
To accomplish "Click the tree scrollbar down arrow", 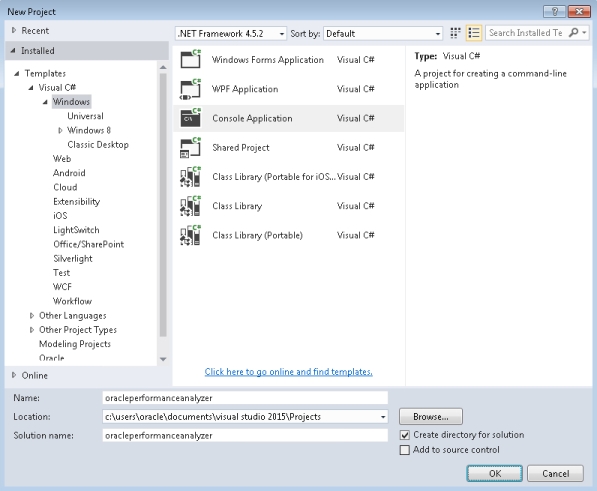I will click(x=163, y=359).
